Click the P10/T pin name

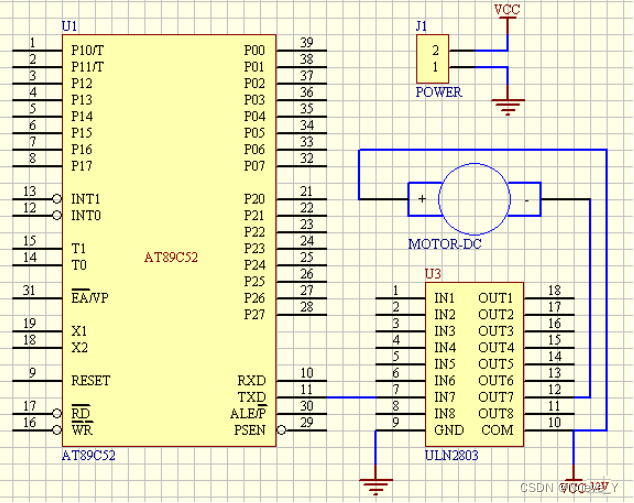87,51
